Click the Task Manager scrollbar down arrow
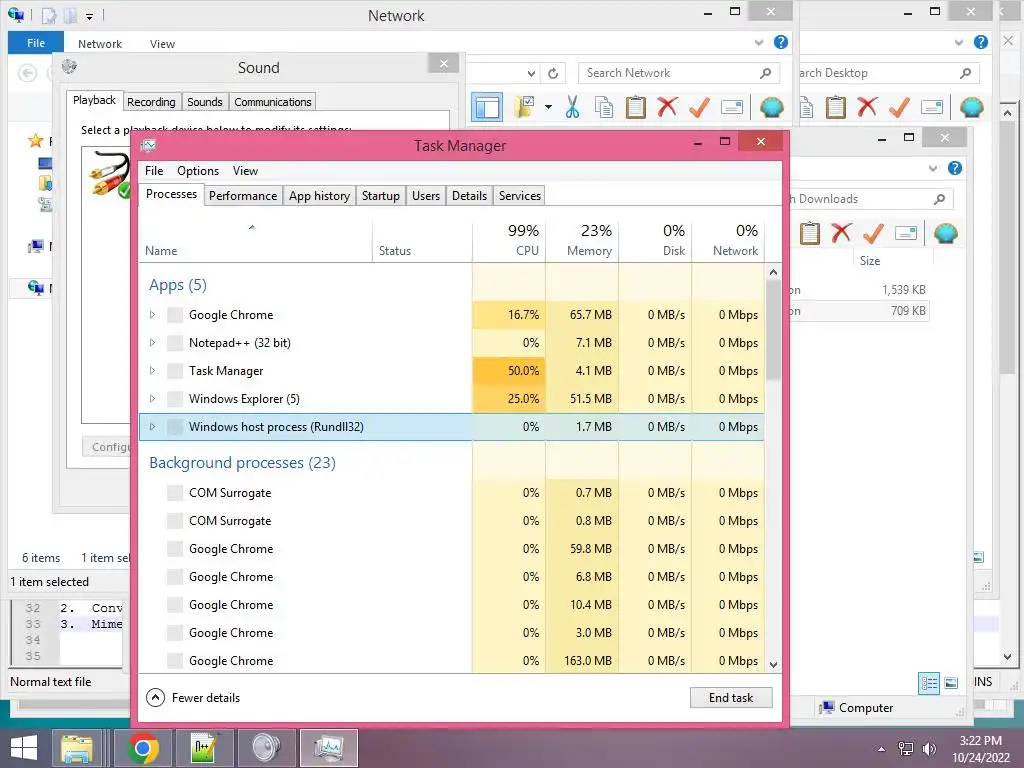Screen dimensions: 1024x768 click(x=773, y=665)
